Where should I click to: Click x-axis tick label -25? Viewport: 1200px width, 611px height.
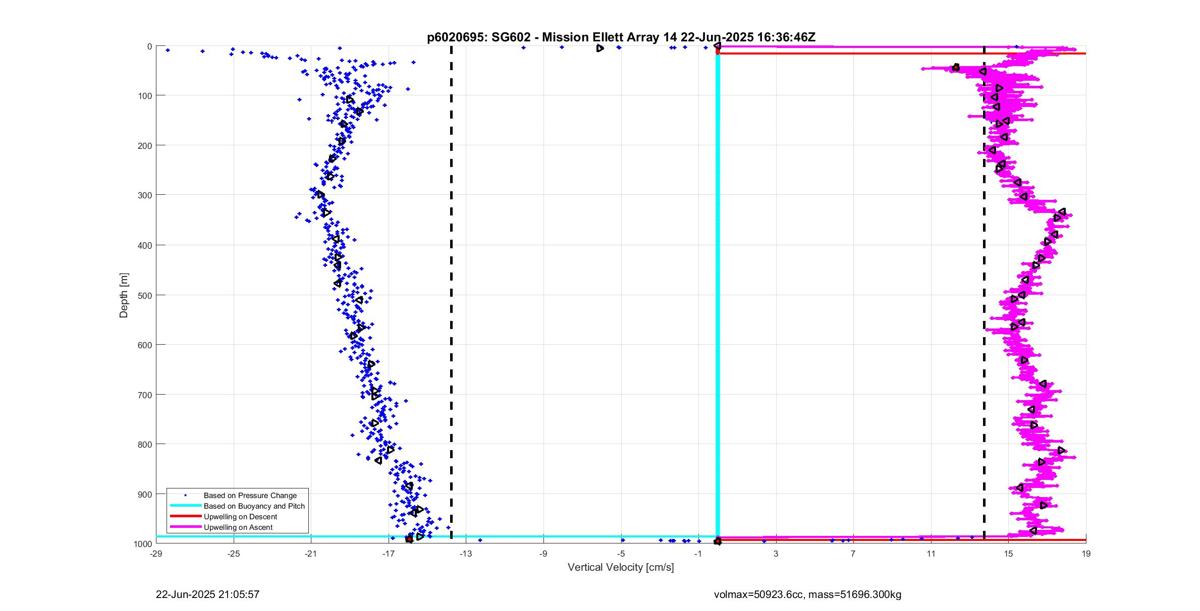click(x=233, y=553)
